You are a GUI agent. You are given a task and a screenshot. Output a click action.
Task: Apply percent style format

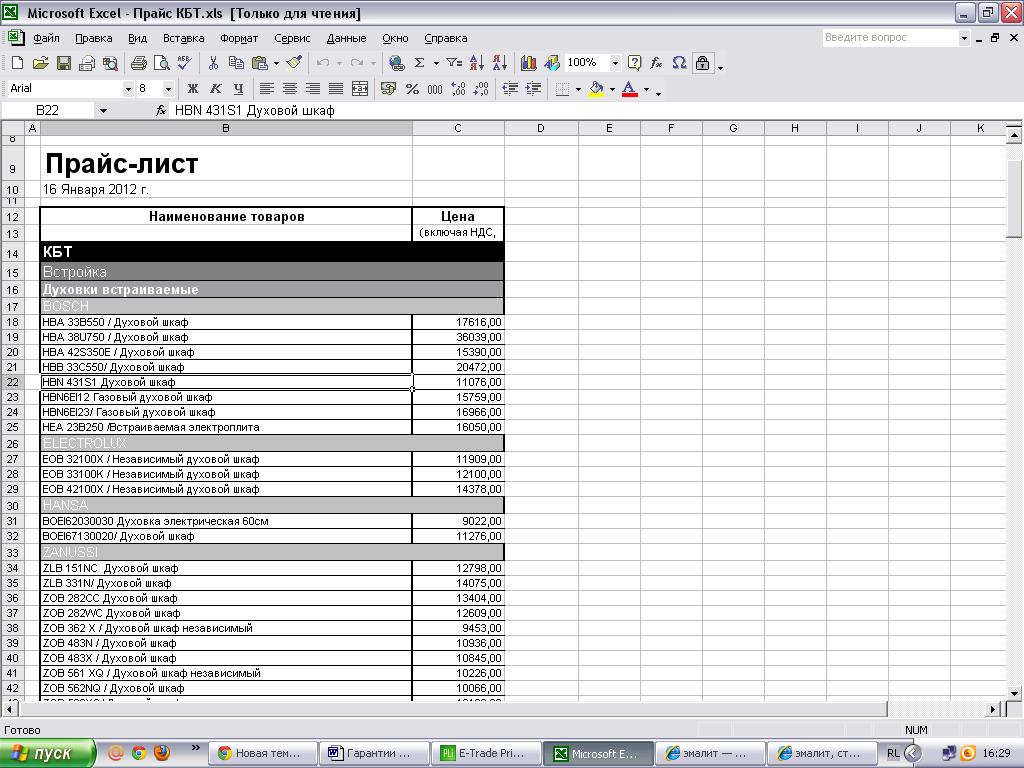coord(412,88)
